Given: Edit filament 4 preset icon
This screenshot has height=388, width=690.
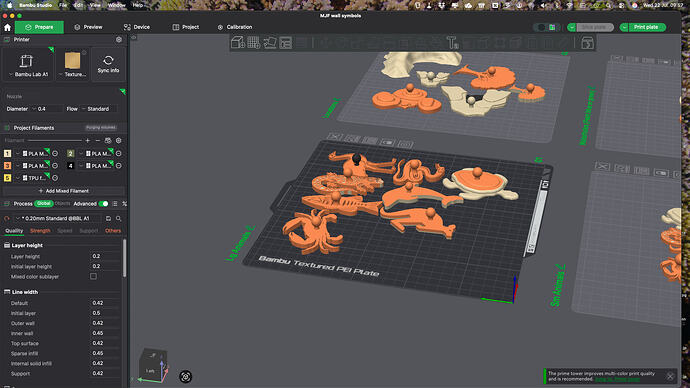Looking at the screenshot, I should (x=118, y=166).
